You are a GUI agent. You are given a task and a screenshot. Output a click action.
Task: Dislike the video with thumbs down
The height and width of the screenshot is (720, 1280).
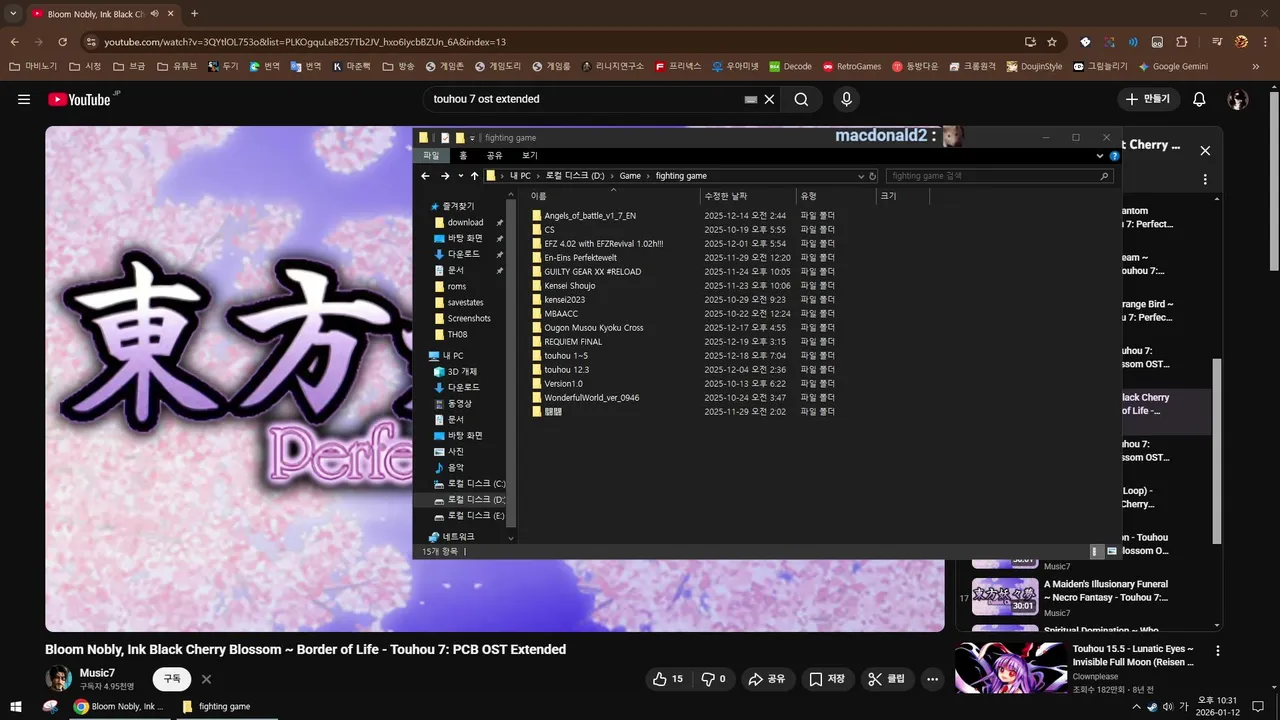714,679
